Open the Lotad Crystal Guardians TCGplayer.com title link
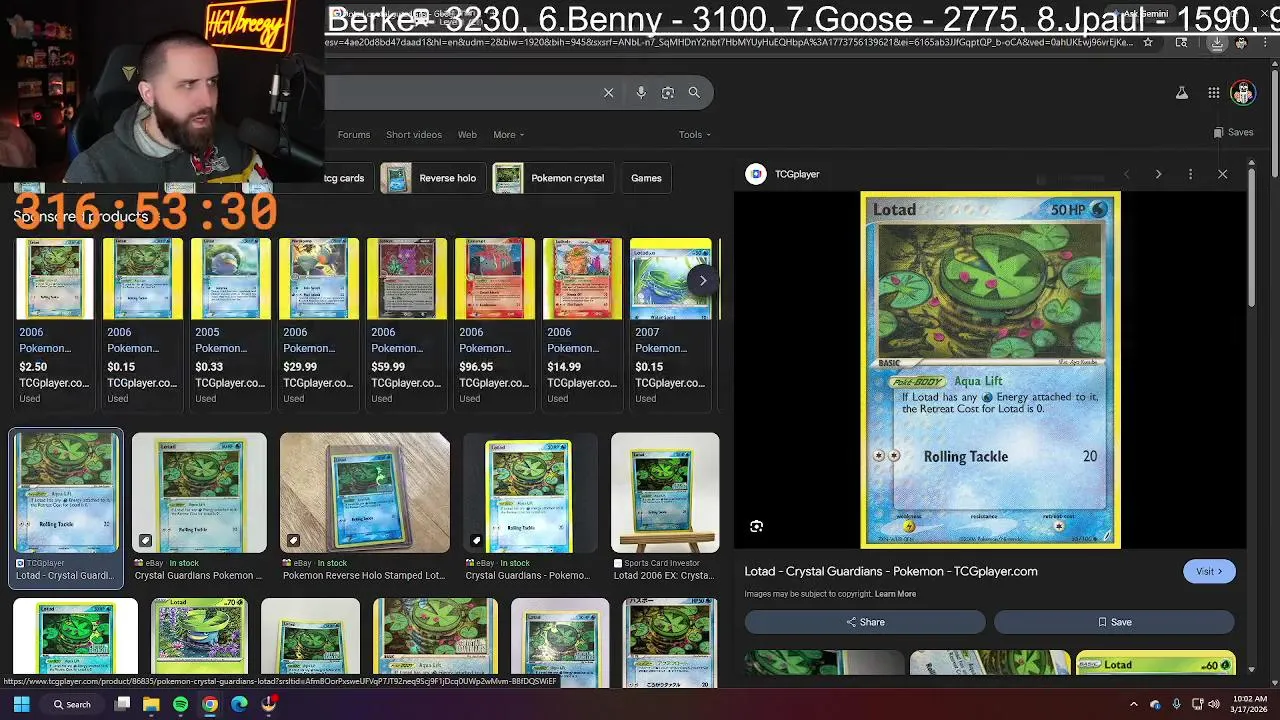The width and height of the screenshot is (1280, 720). click(891, 571)
